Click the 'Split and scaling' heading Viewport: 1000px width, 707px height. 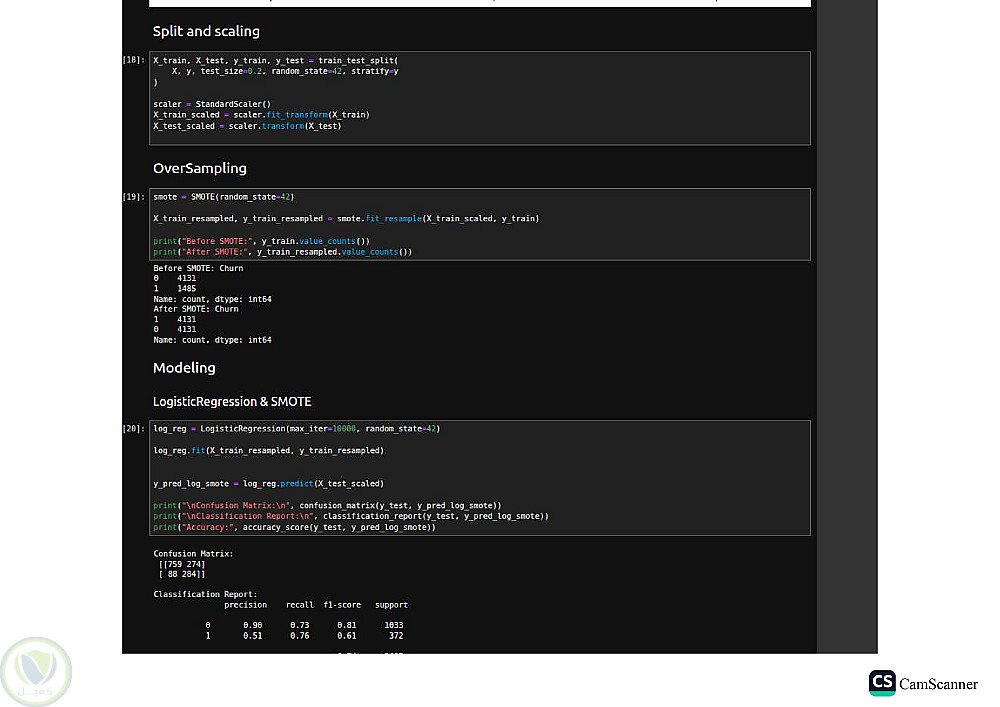(x=206, y=31)
